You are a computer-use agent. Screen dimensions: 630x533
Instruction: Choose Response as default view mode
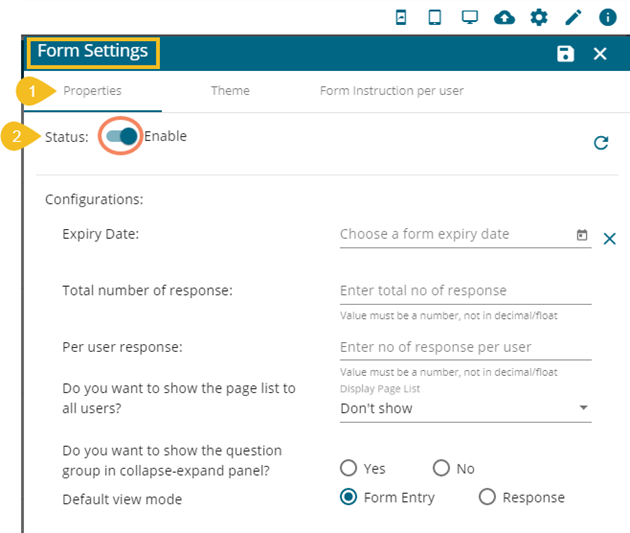487,497
